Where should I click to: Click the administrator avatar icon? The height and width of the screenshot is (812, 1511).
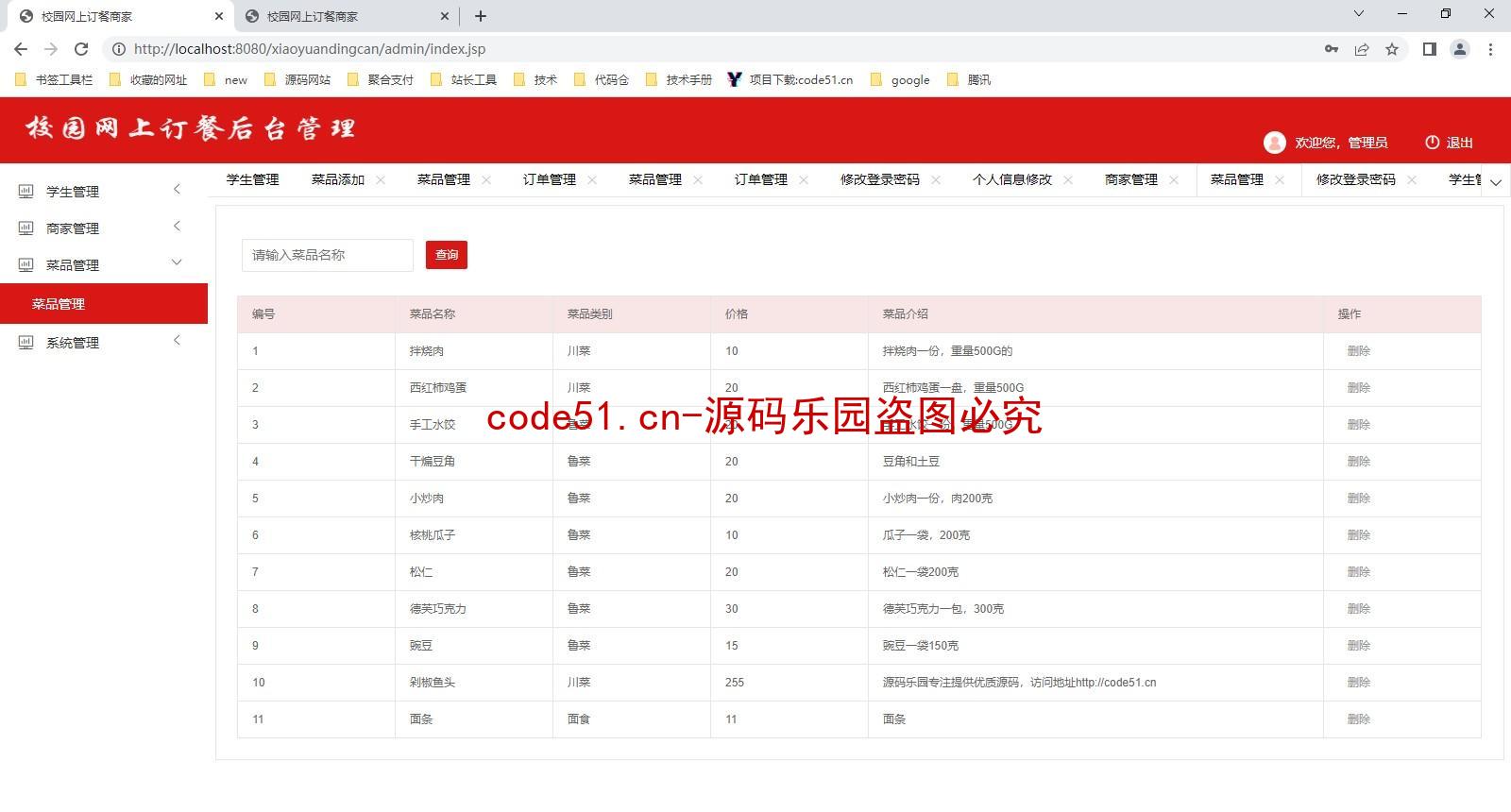1274,143
